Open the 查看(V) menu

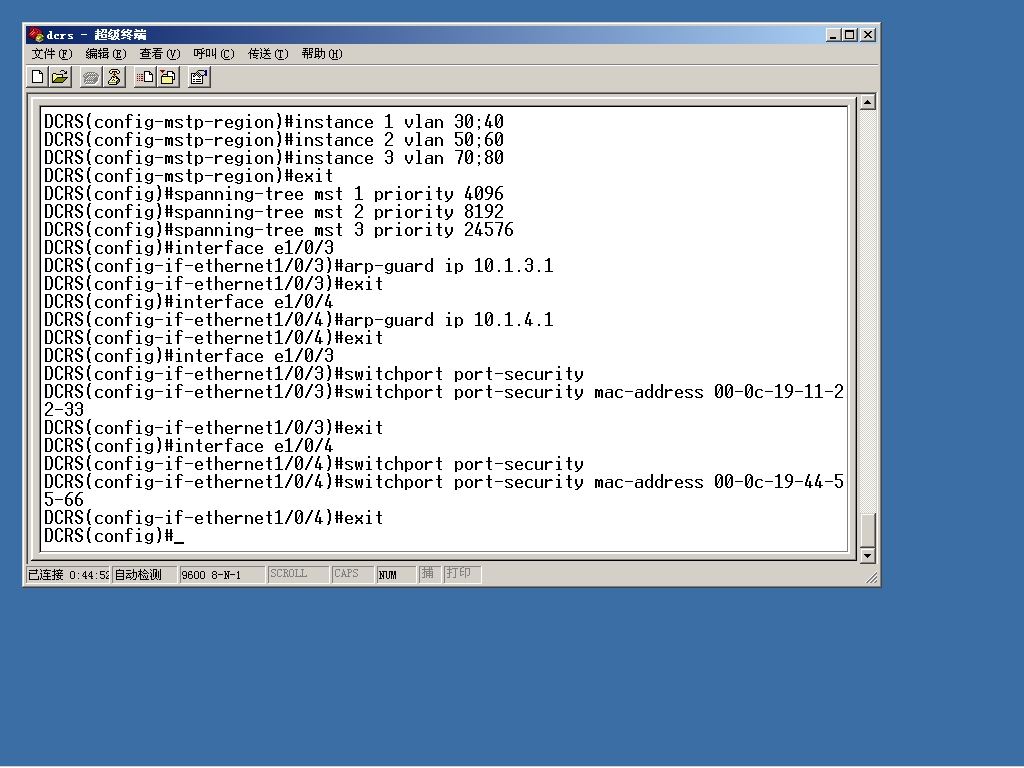[159, 54]
